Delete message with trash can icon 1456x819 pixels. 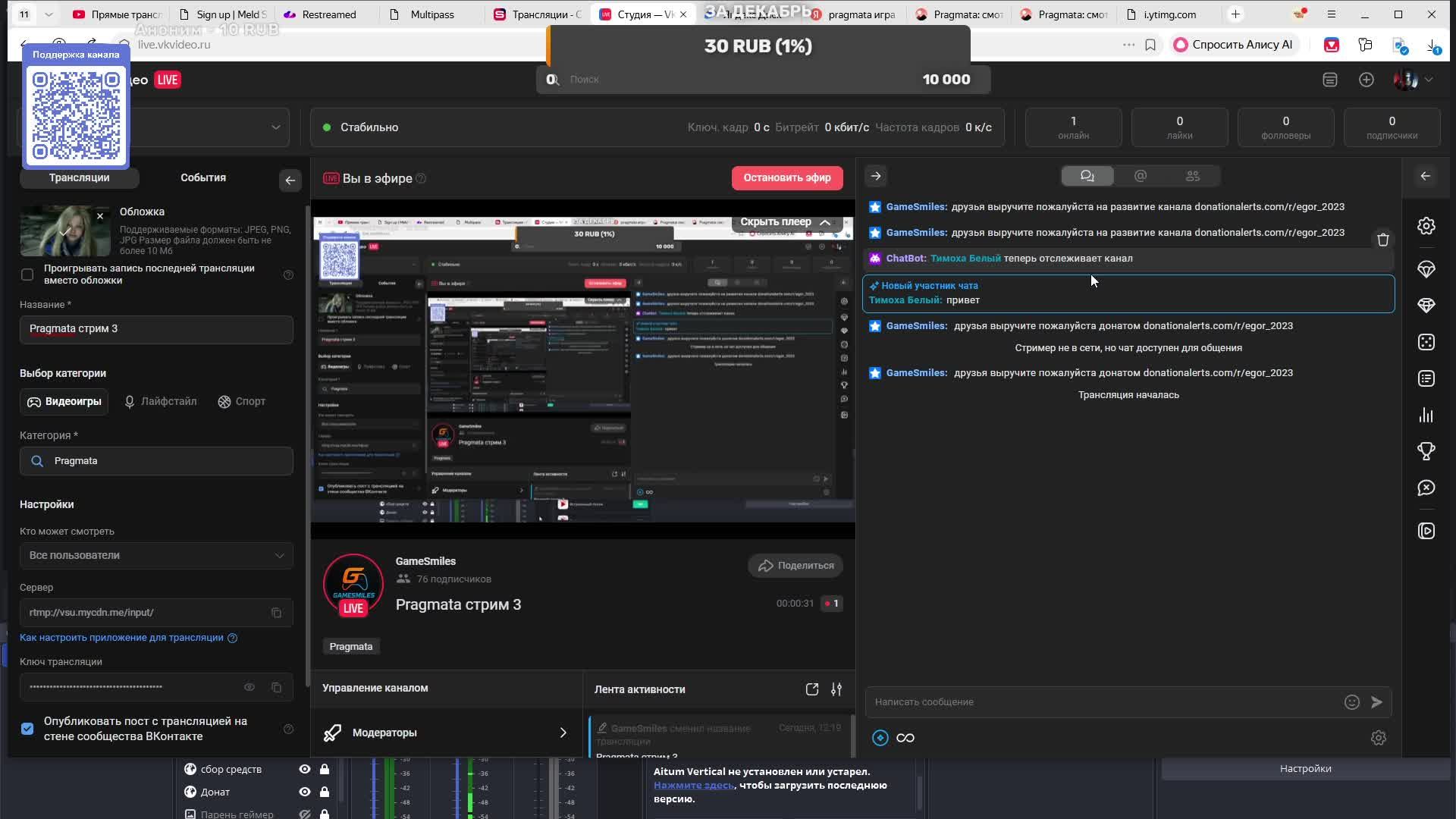(1383, 240)
